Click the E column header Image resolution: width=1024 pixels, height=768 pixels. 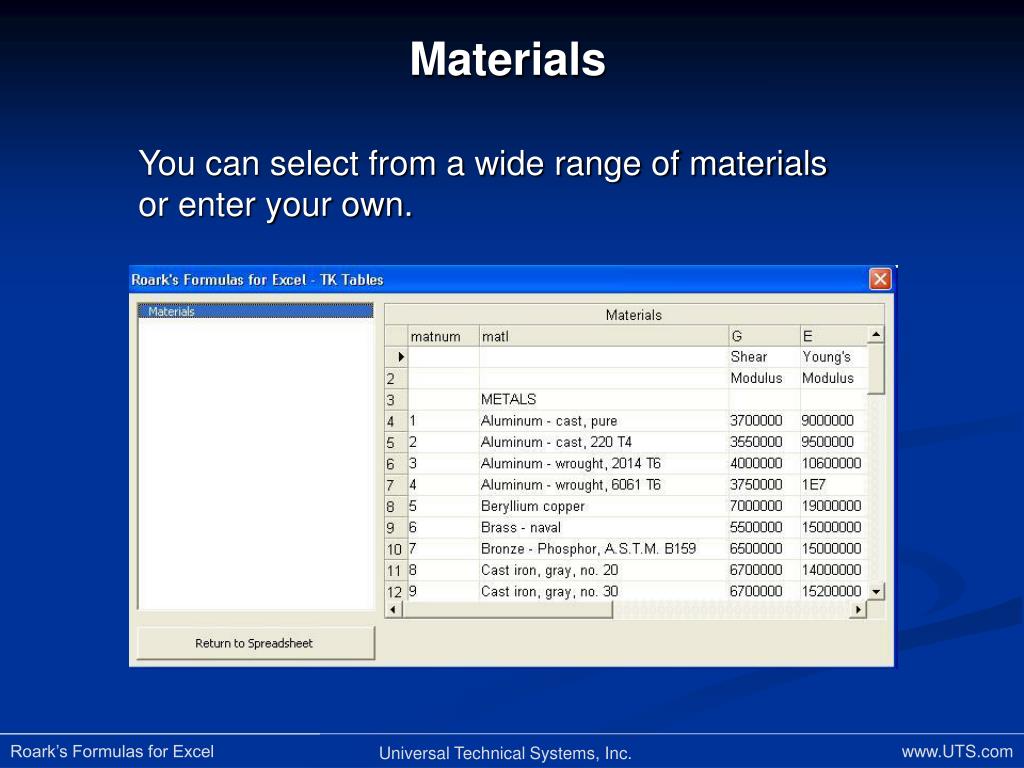point(833,336)
